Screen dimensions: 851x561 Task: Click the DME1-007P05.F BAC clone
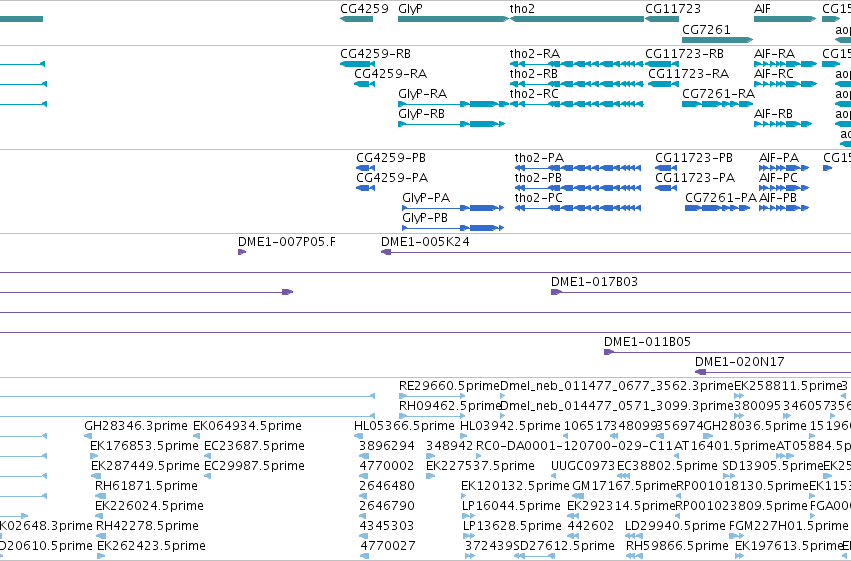(x=242, y=252)
